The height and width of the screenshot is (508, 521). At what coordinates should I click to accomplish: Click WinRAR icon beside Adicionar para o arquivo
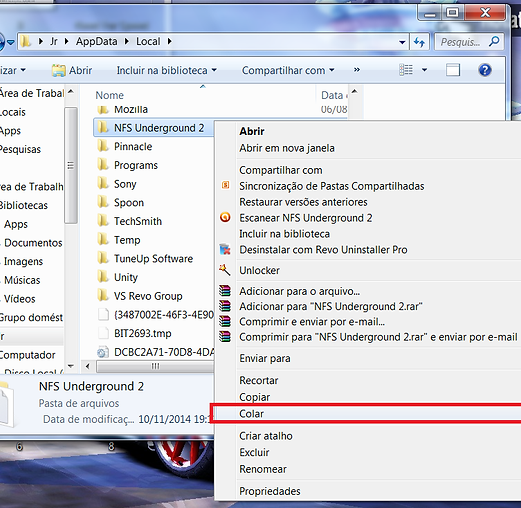coord(225,291)
